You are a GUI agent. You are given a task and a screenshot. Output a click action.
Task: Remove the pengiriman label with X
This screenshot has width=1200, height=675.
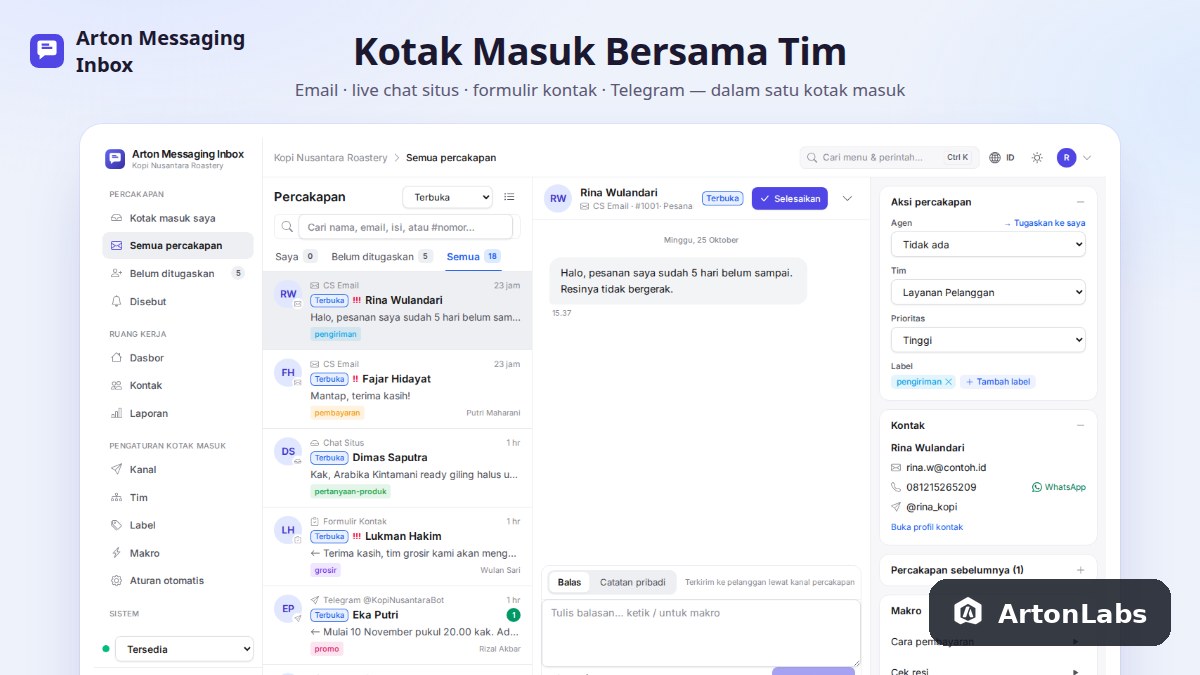click(949, 382)
